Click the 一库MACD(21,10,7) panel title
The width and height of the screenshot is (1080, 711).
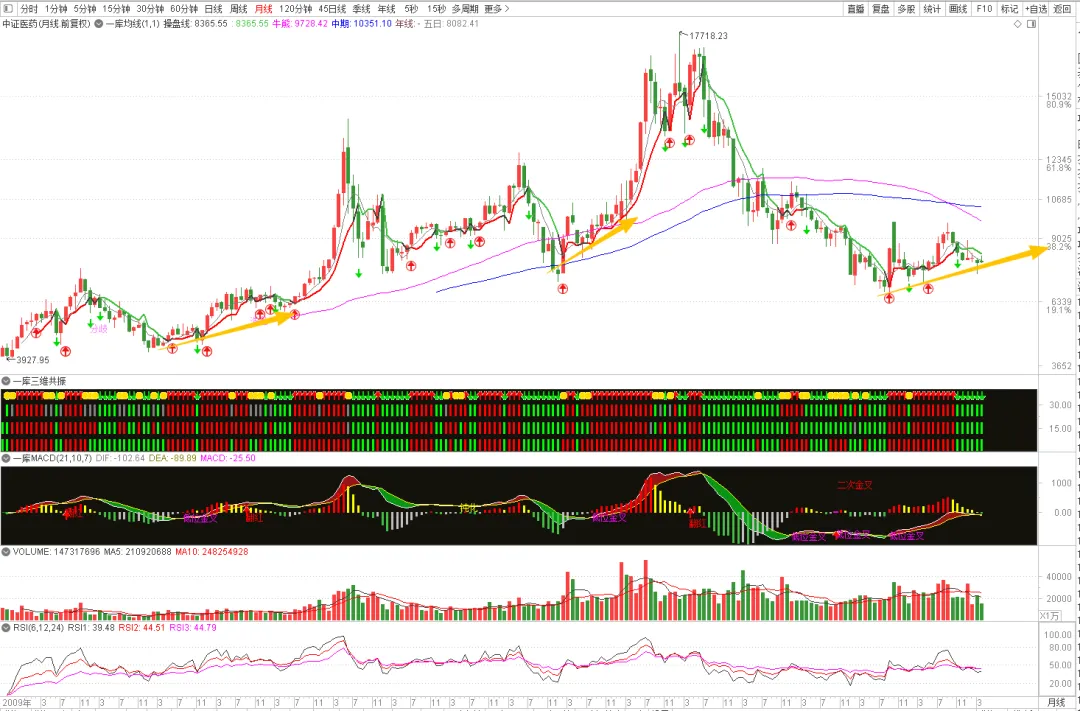point(52,458)
